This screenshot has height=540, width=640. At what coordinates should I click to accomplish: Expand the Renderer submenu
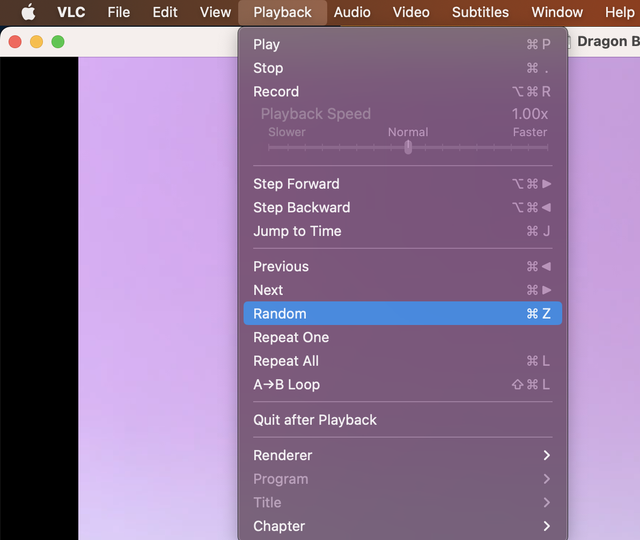pyautogui.click(x=402, y=456)
